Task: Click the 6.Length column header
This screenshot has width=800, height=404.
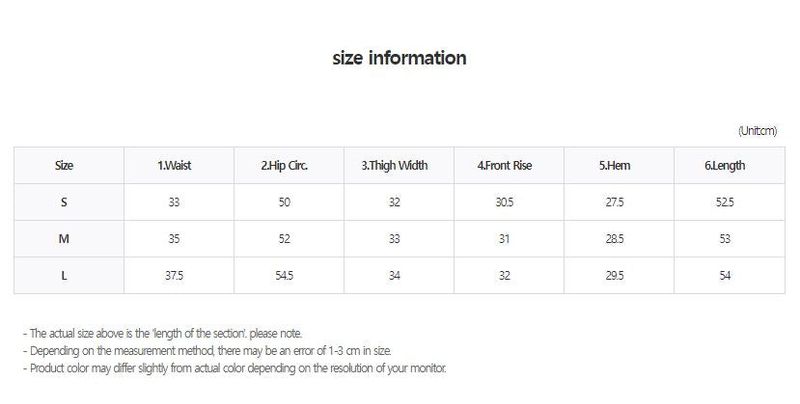Action: point(730,165)
